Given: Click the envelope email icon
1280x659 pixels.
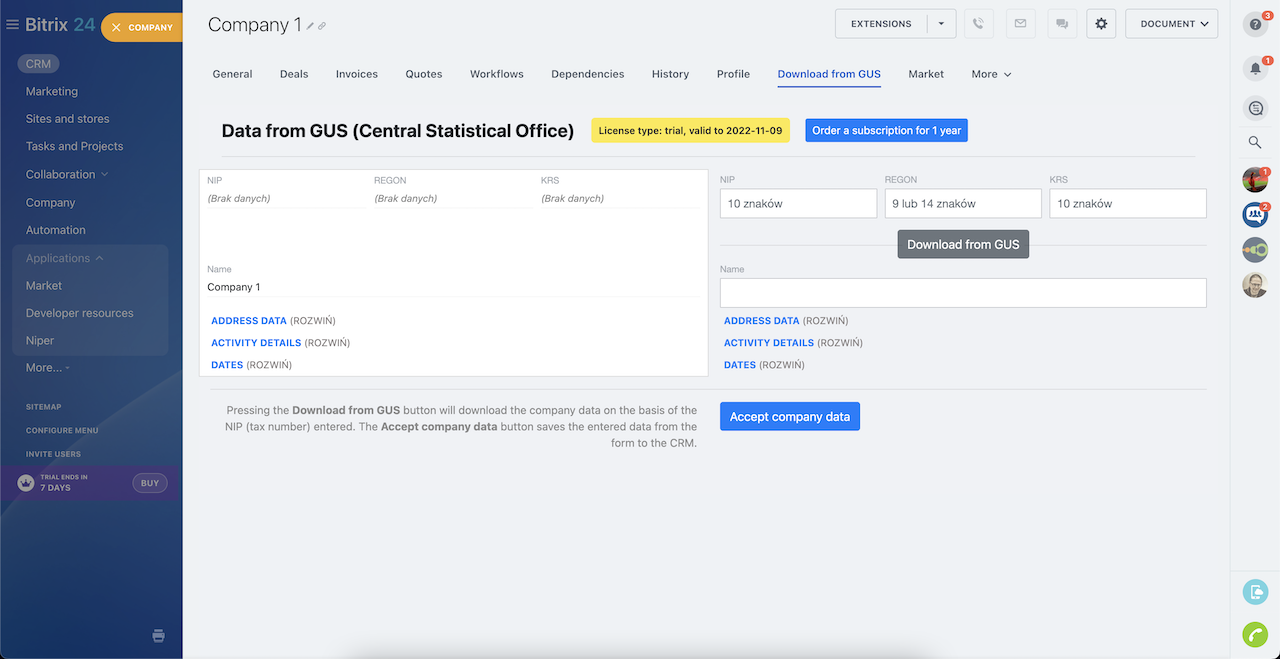Looking at the screenshot, I should click(x=1020, y=24).
